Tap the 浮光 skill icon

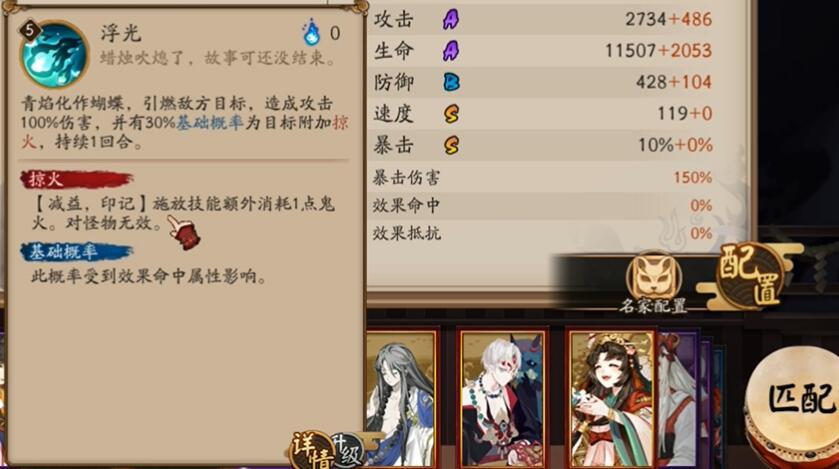54,55
